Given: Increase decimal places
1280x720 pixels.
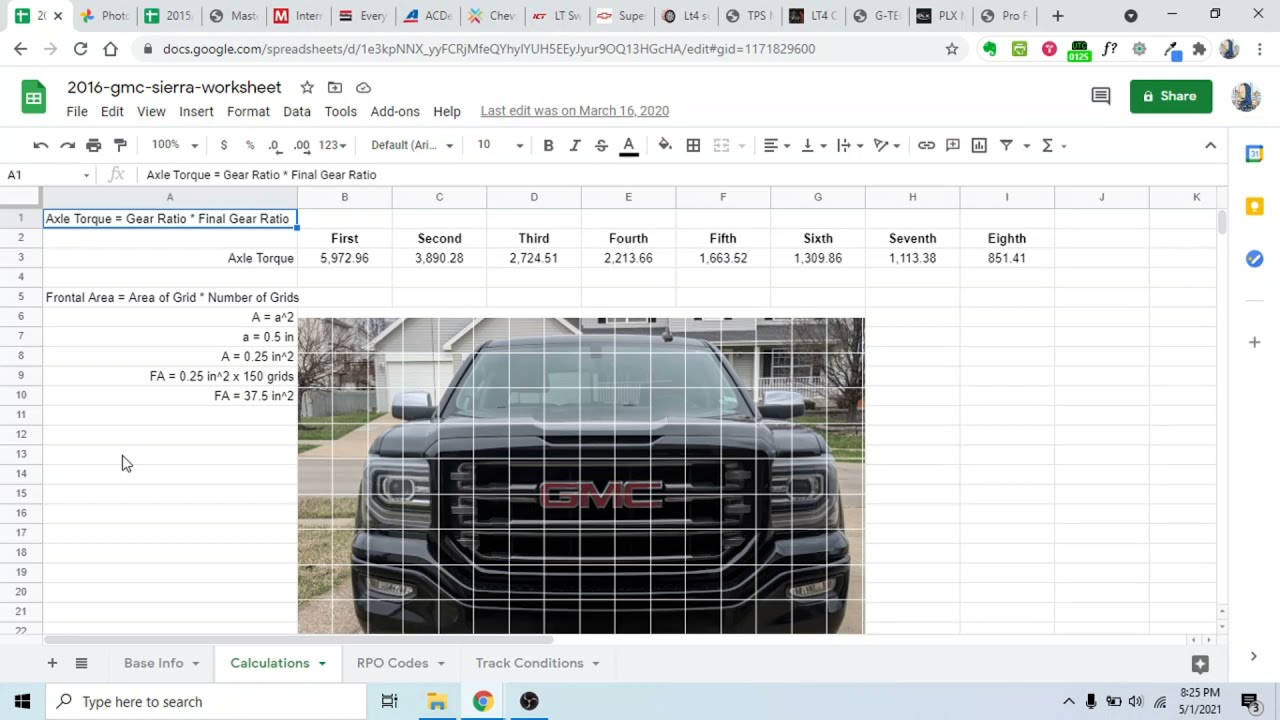Looking at the screenshot, I should coord(301,145).
